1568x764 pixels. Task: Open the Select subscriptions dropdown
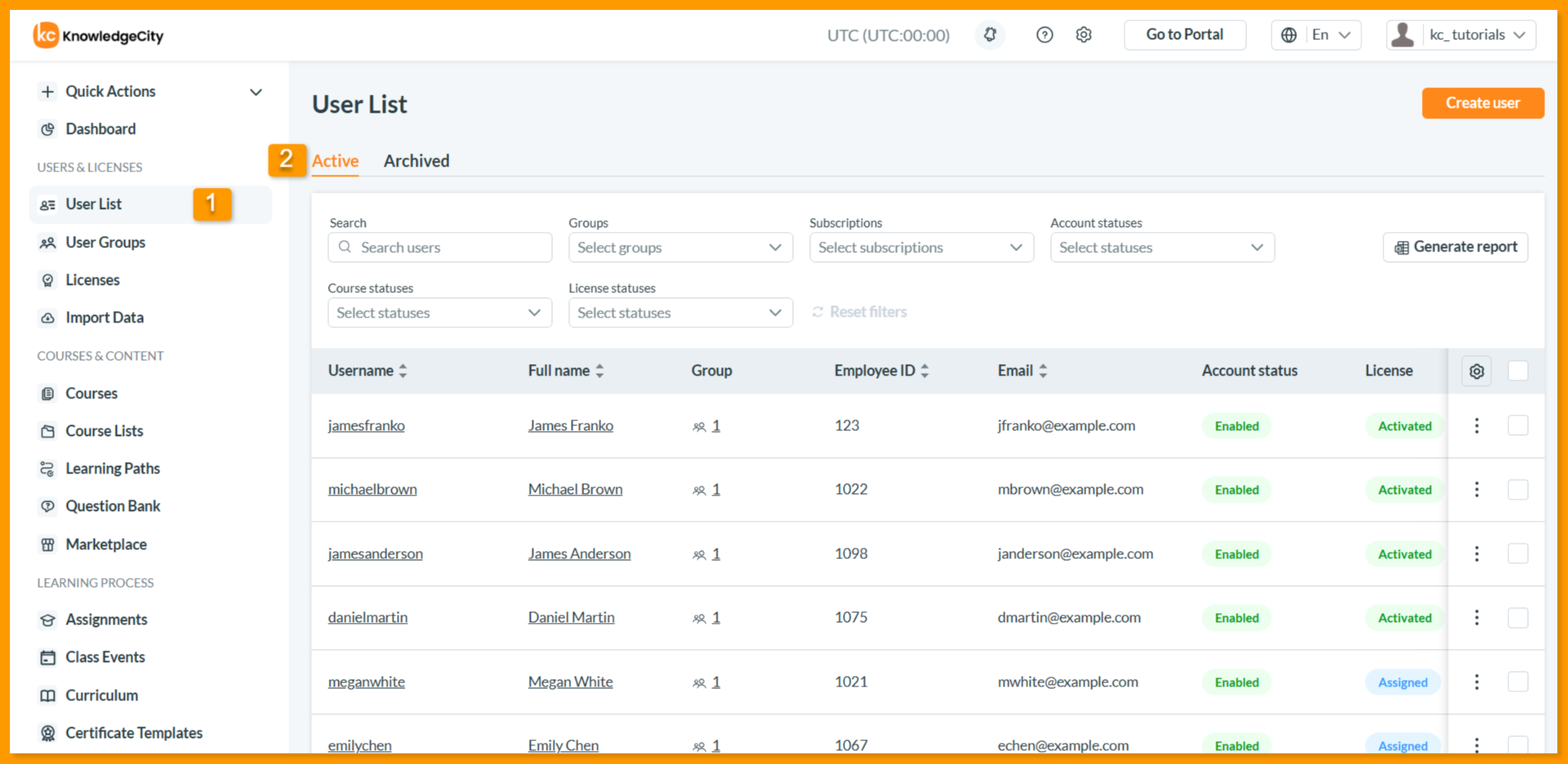coord(921,247)
